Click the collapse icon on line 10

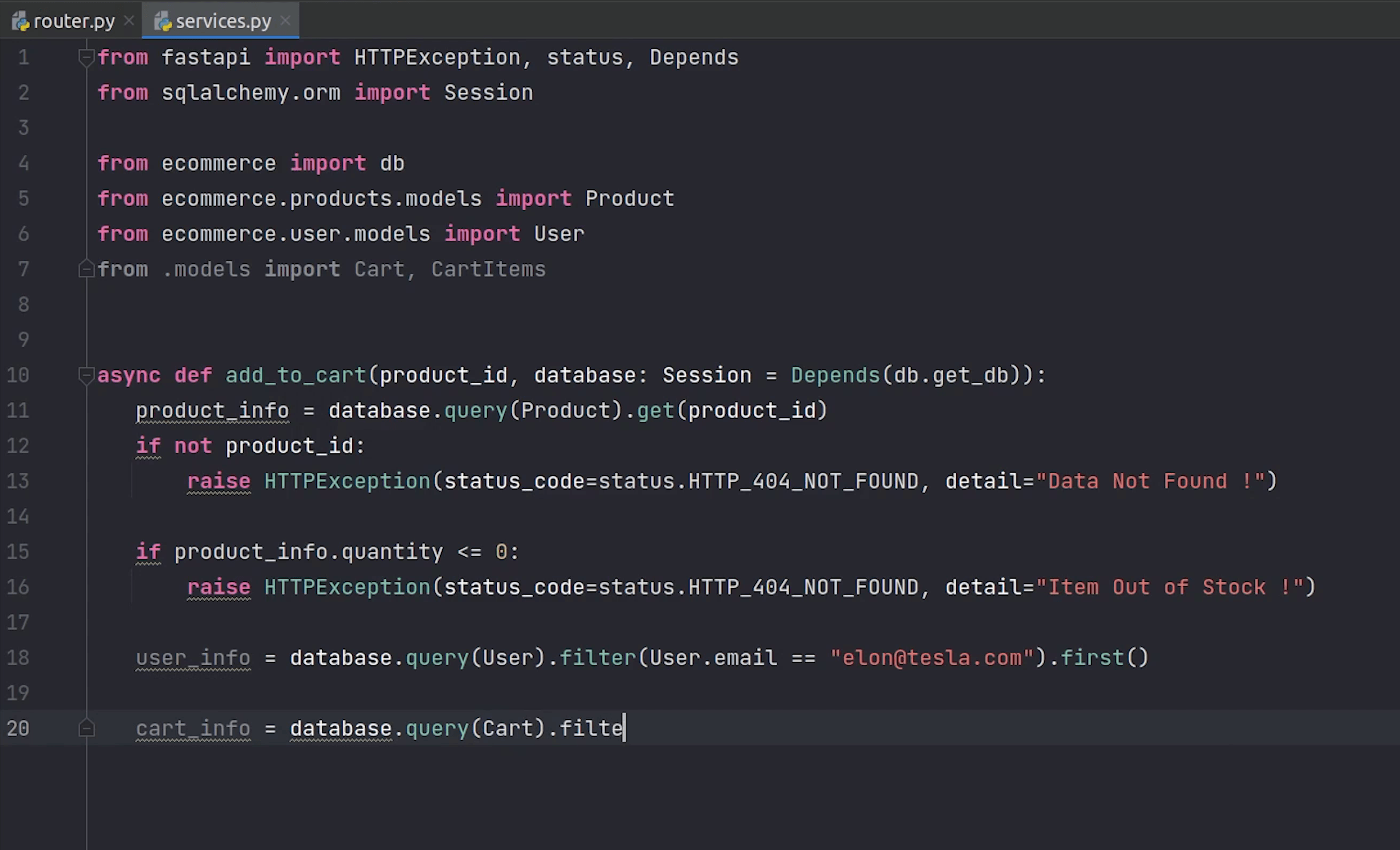click(x=87, y=374)
